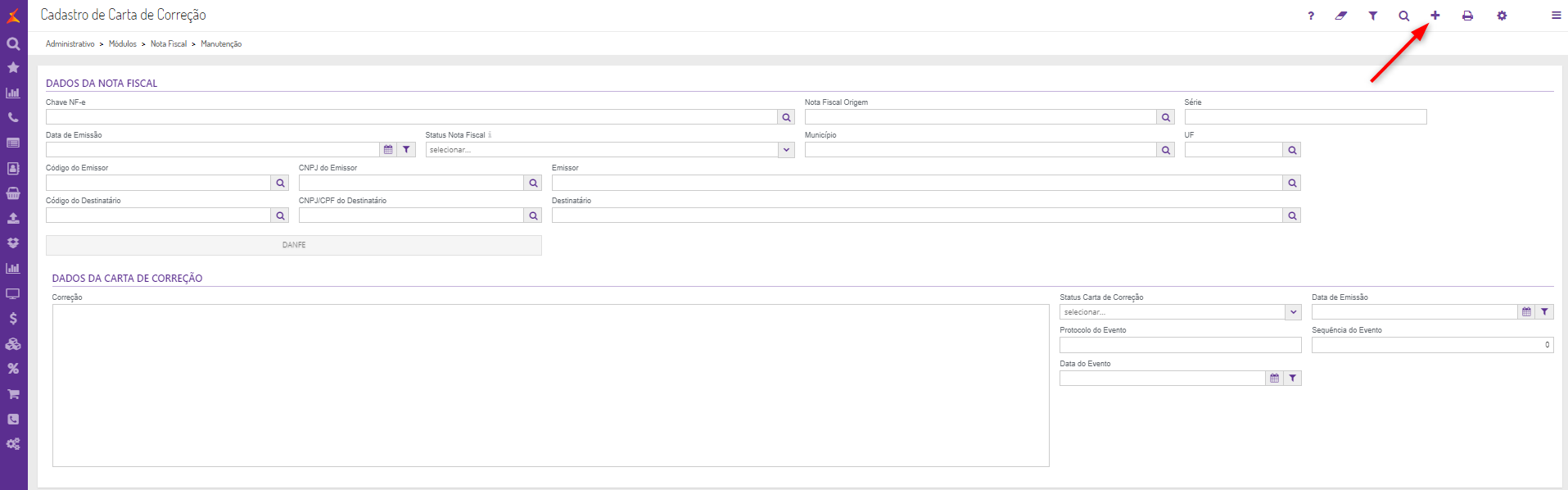This screenshot has height=490, width=1568.
Task: Clear the form with the eraser icon
Action: (x=1341, y=16)
